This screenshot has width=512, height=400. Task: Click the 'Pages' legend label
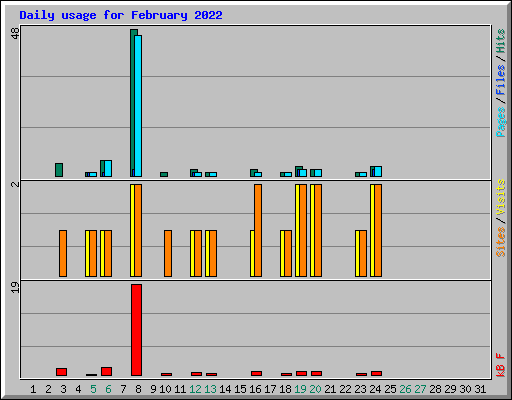pos(501,122)
